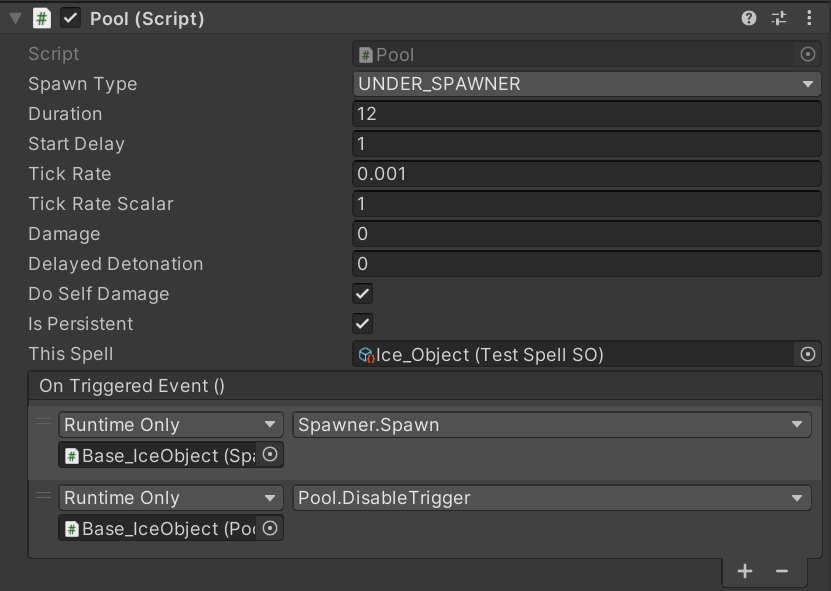Click the object picker next to Ice_Object
Image resolution: width=831 pixels, height=591 pixels.
click(x=808, y=354)
